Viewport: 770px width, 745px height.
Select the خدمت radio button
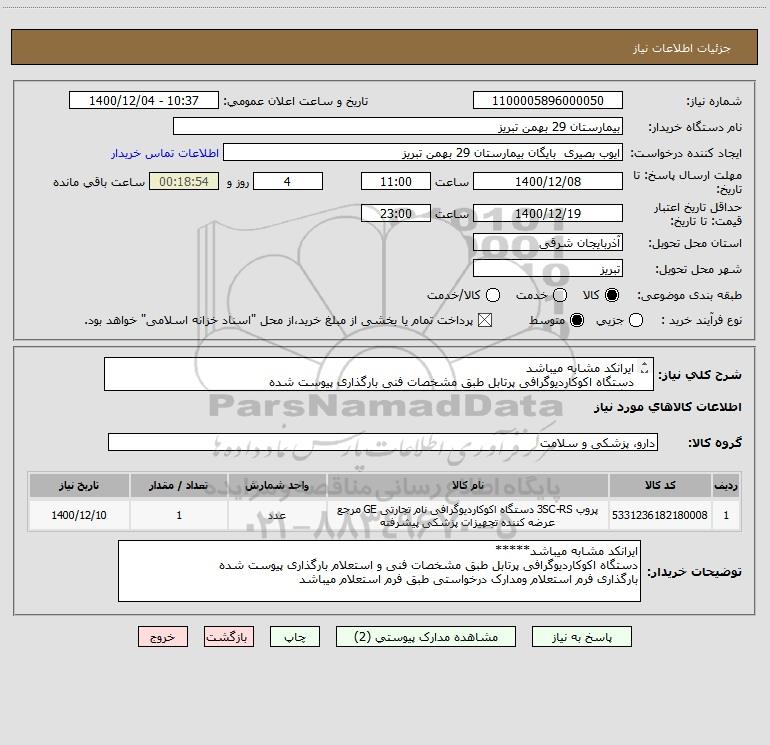point(560,295)
